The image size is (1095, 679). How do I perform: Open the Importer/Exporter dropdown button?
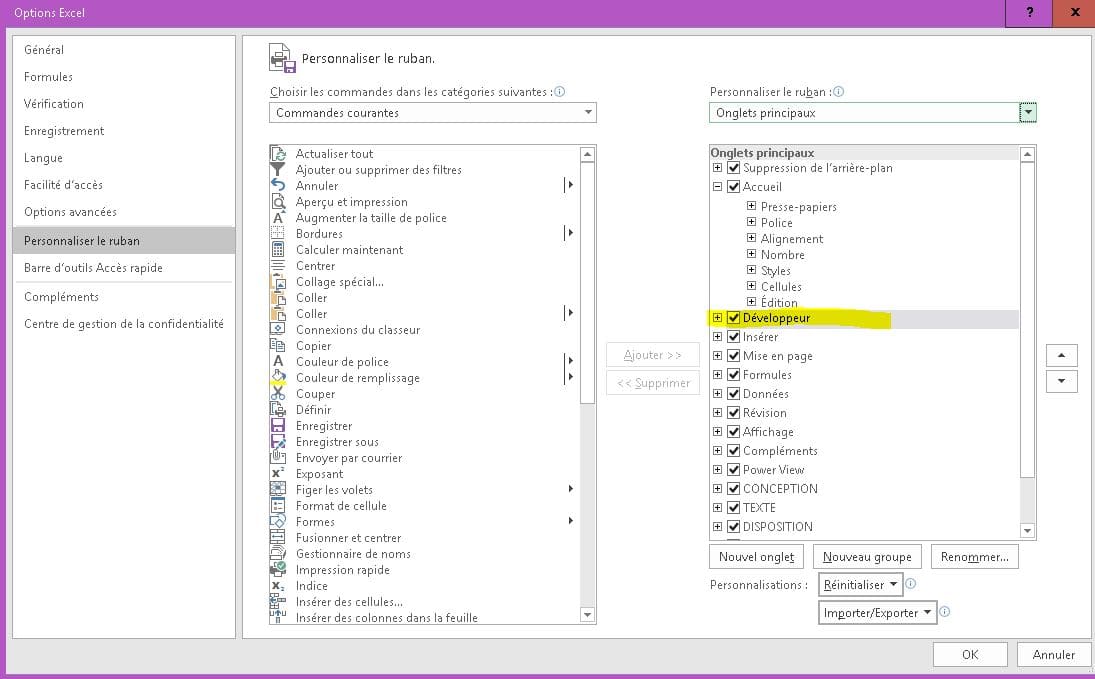point(877,613)
